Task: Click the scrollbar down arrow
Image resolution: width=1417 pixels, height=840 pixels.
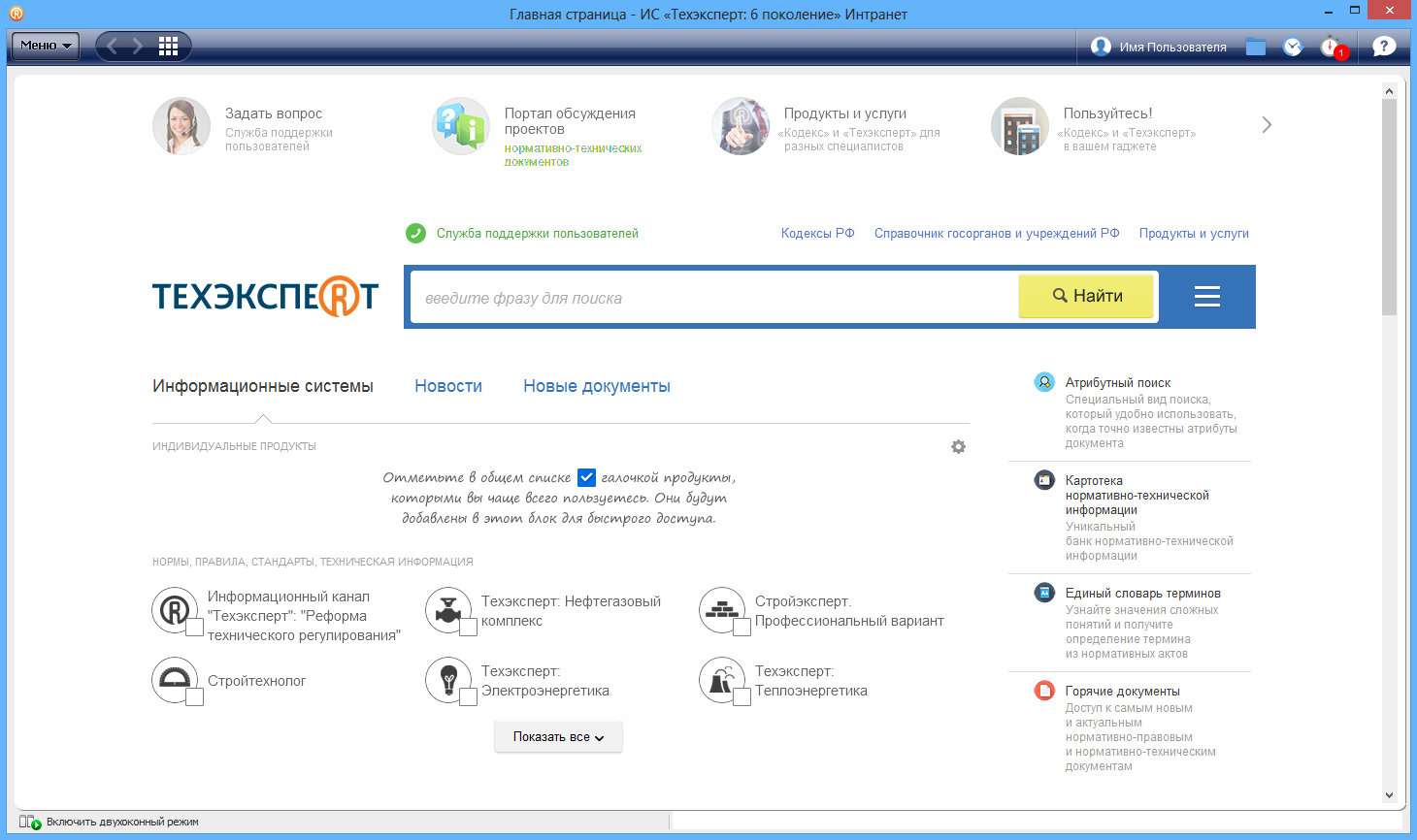Action: click(x=1389, y=794)
